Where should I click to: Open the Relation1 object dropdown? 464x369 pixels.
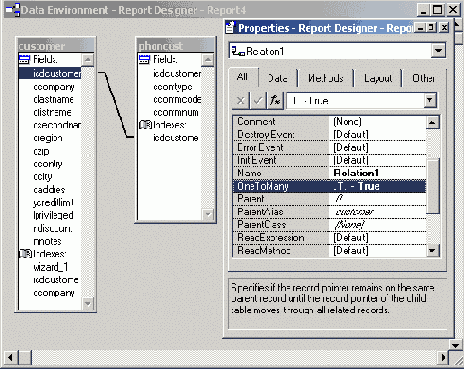(x=438, y=51)
